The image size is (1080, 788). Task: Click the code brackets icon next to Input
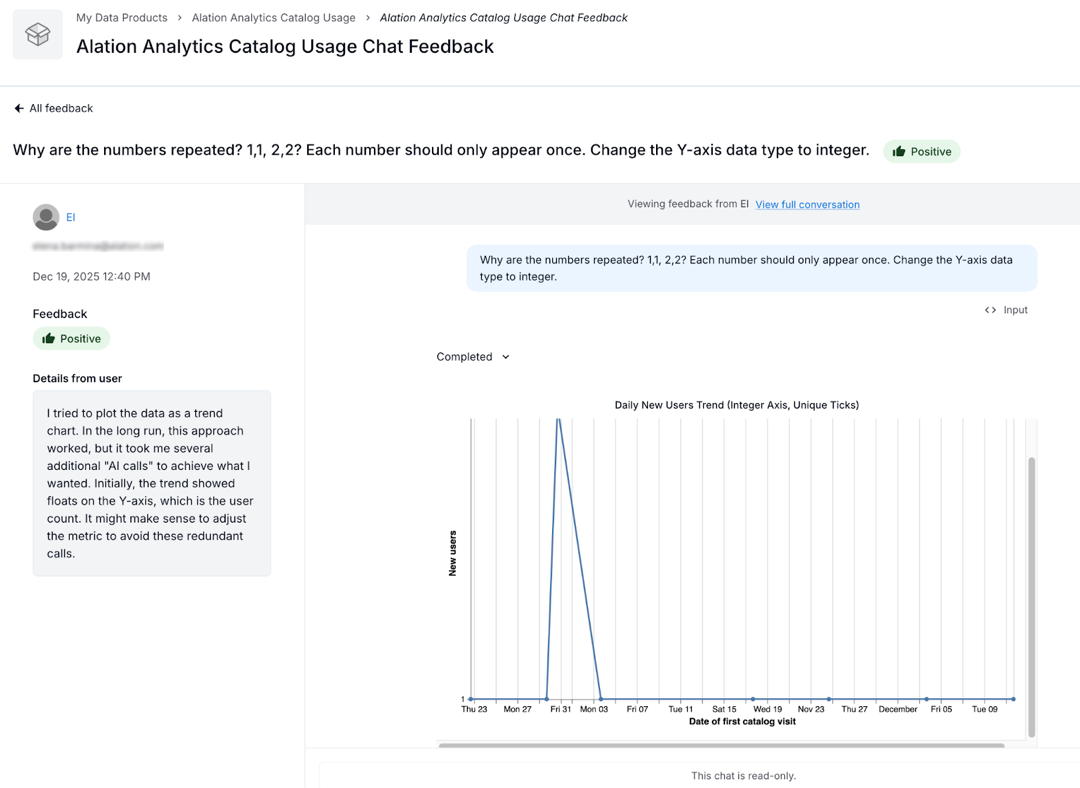tap(988, 310)
